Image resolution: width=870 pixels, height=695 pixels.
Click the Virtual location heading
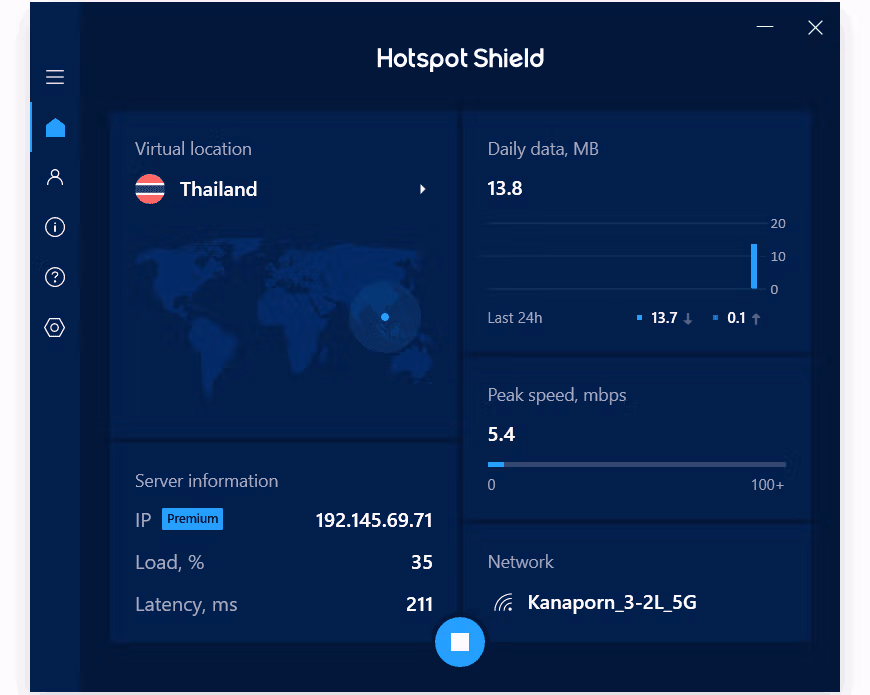tap(193, 149)
